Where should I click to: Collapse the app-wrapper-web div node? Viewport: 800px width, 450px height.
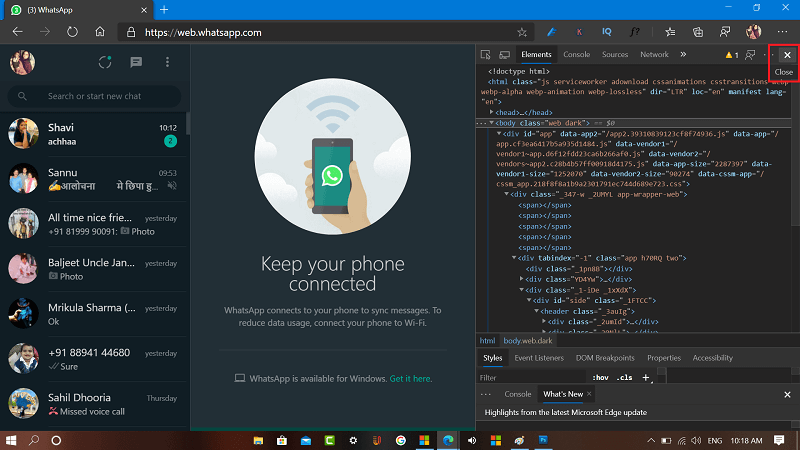507,194
